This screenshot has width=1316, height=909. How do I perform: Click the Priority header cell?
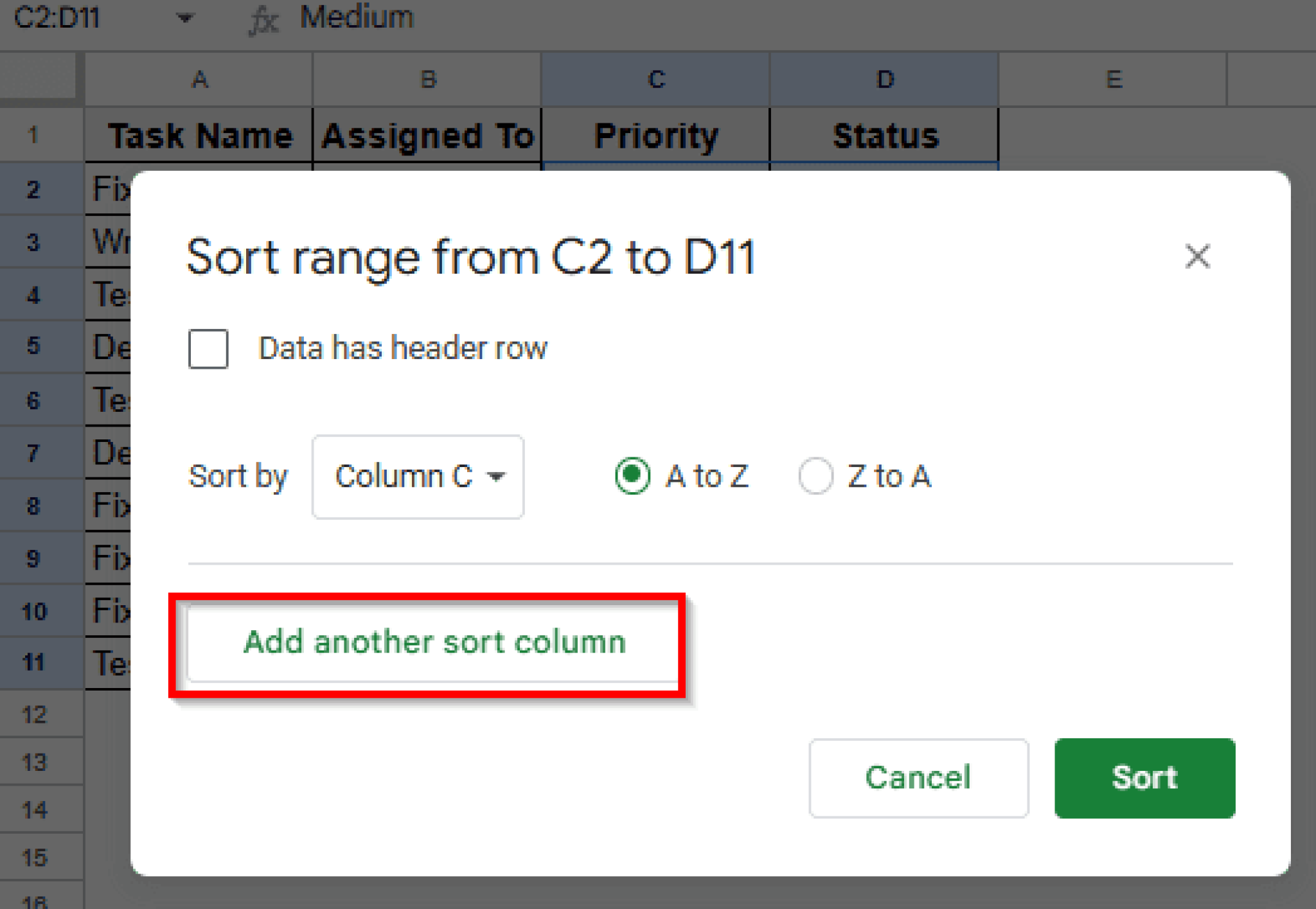[655, 134]
